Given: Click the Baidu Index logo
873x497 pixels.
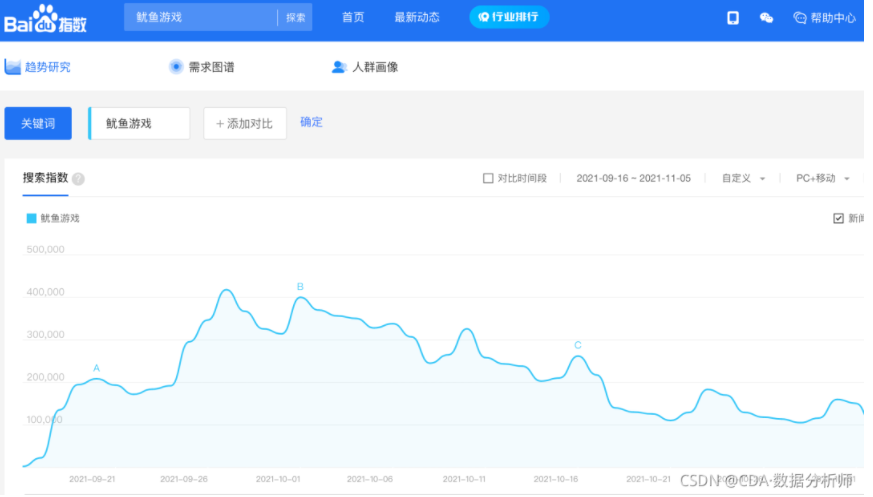Looking at the screenshot, I should click(45, 19).
